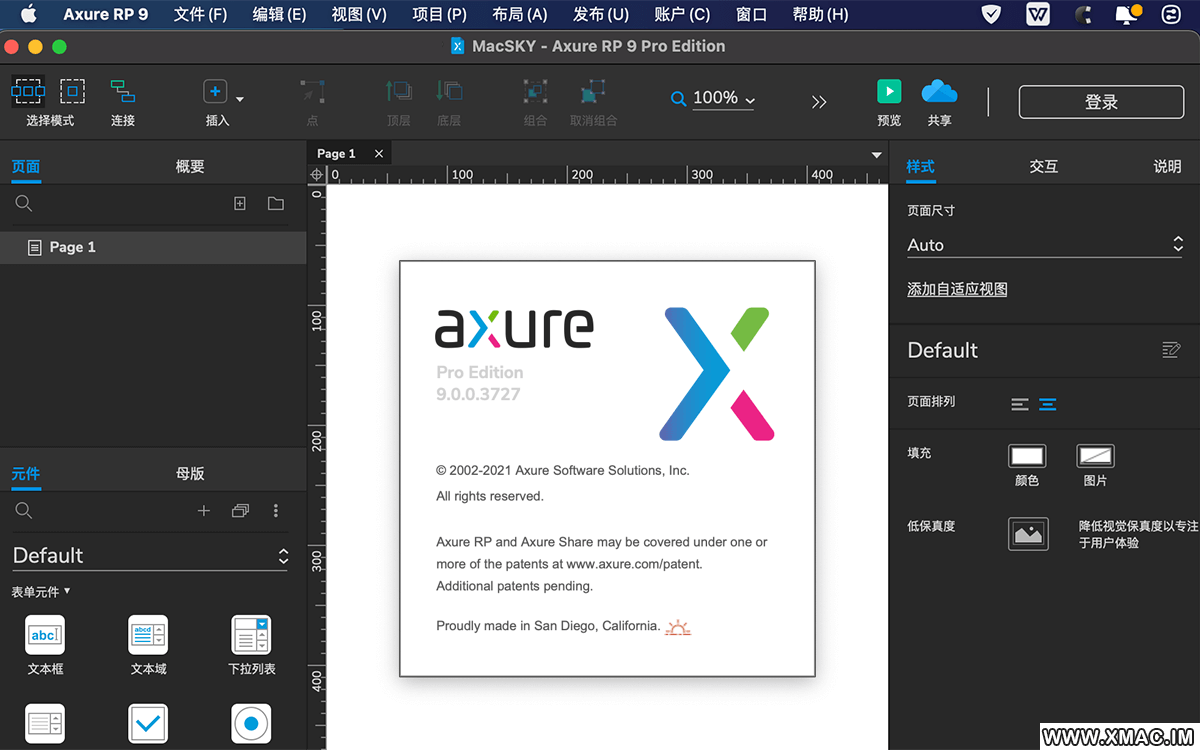Switch to the 说明 notes tab
Viewport: 1200px width, 750px height.
1167,167
